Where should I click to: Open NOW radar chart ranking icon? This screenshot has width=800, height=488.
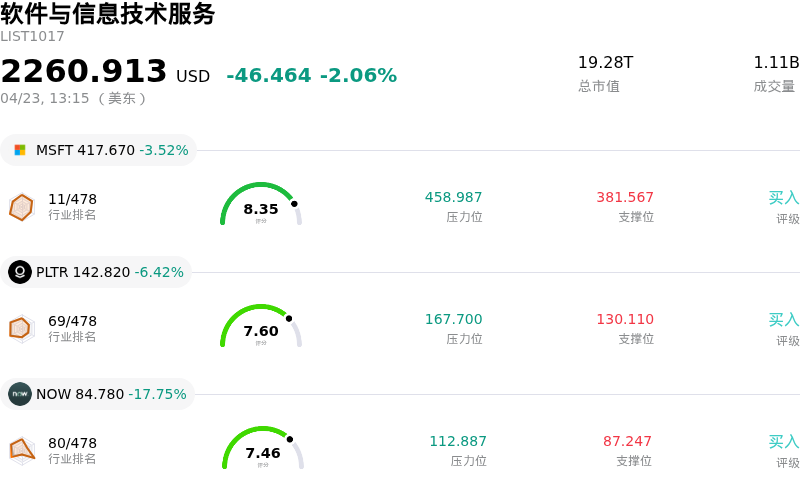[21, 450]
